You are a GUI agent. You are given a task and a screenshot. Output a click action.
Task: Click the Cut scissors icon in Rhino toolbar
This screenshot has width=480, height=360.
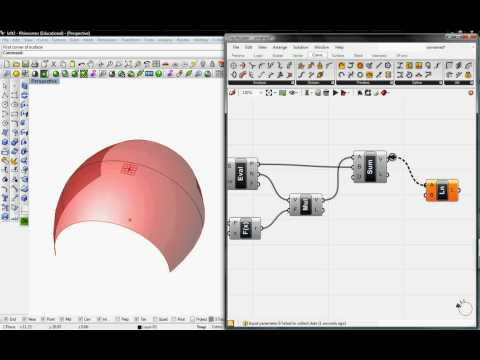53,64
